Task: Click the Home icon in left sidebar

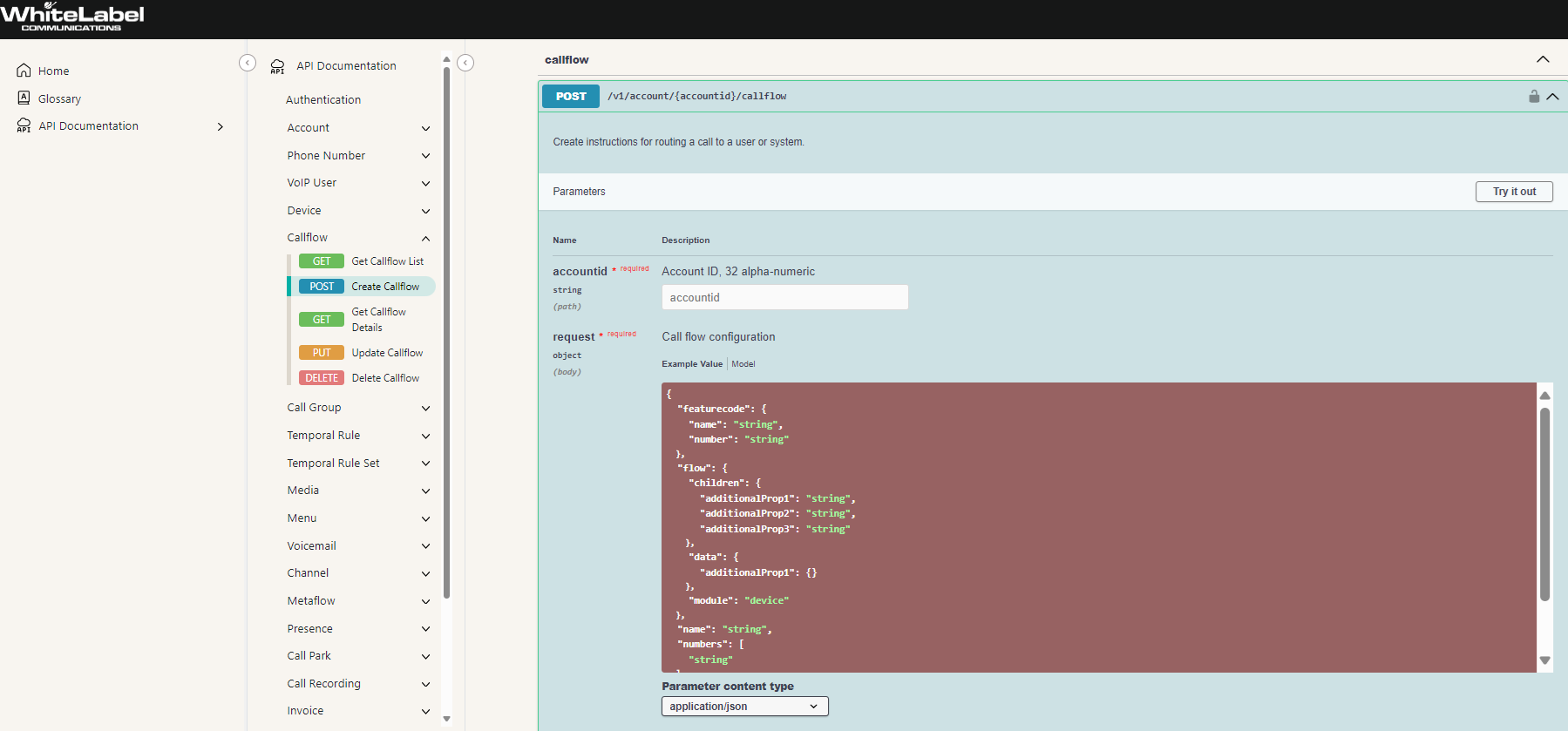Action: point(24,71)
